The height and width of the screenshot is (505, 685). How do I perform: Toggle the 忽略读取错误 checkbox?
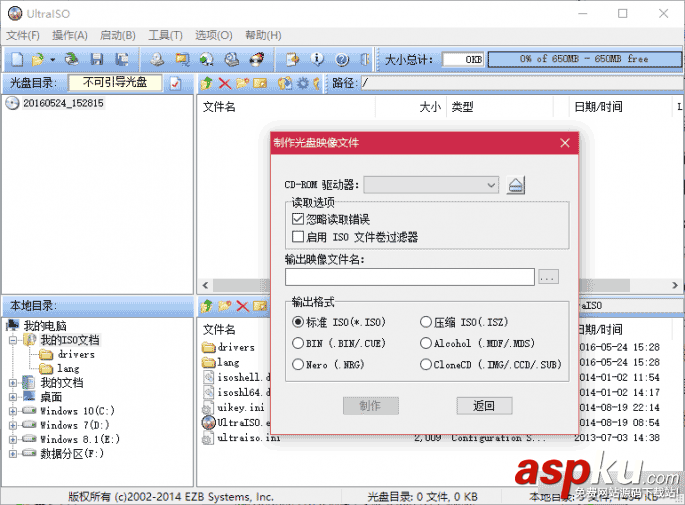[x=298, y=218]
